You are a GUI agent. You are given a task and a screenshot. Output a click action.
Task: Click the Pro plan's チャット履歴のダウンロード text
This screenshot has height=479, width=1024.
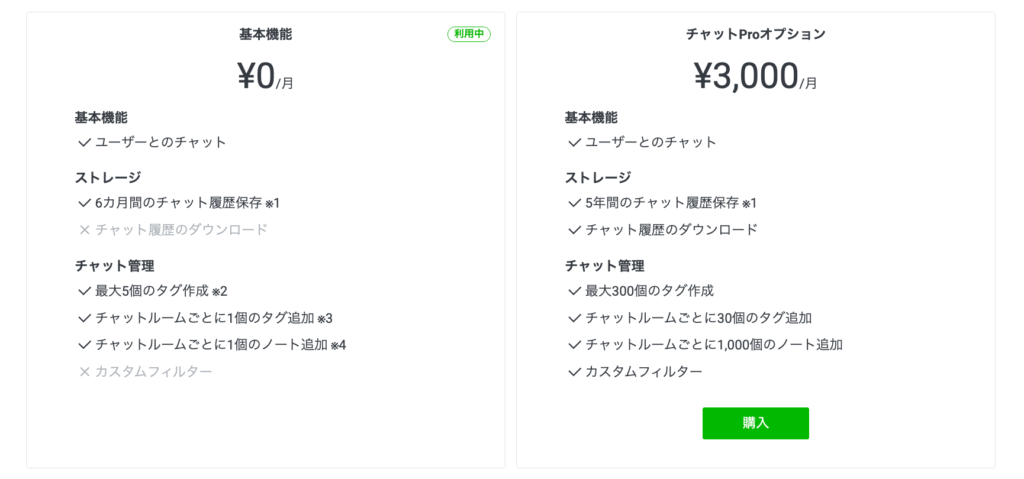(x=671, y=230)
